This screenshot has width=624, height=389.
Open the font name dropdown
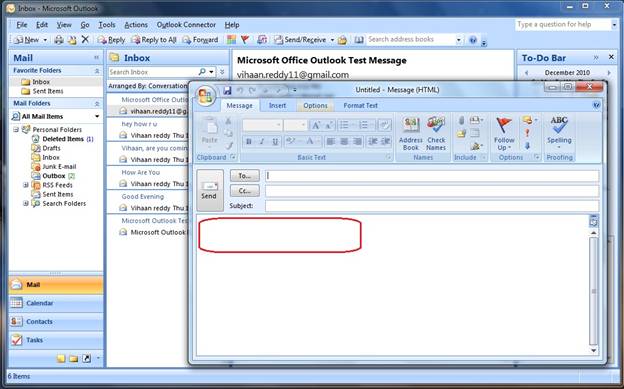[x=279, y=125]
